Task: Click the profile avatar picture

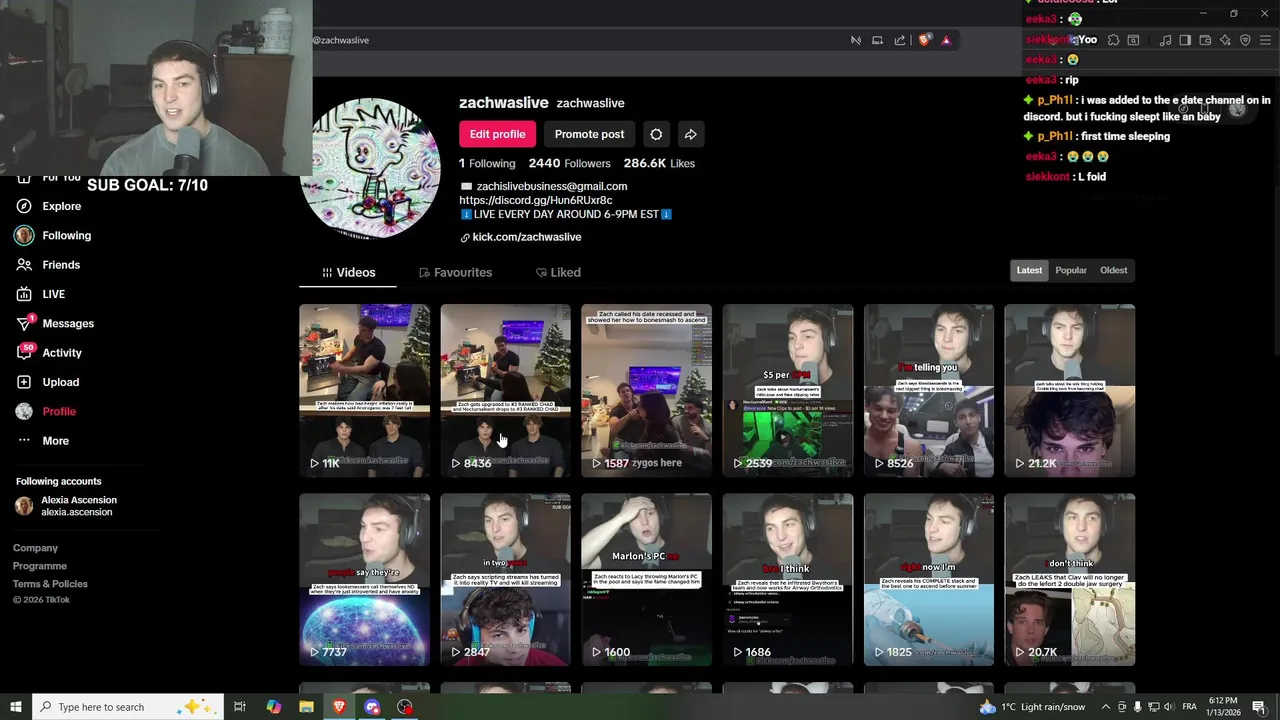Action: pos(371,167)
